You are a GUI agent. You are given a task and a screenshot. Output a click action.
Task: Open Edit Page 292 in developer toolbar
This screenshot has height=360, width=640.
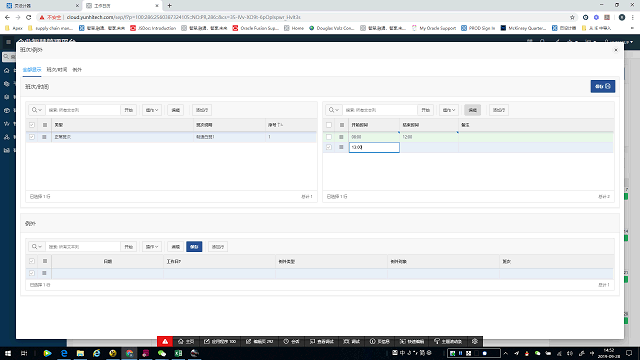coord(260,341)
